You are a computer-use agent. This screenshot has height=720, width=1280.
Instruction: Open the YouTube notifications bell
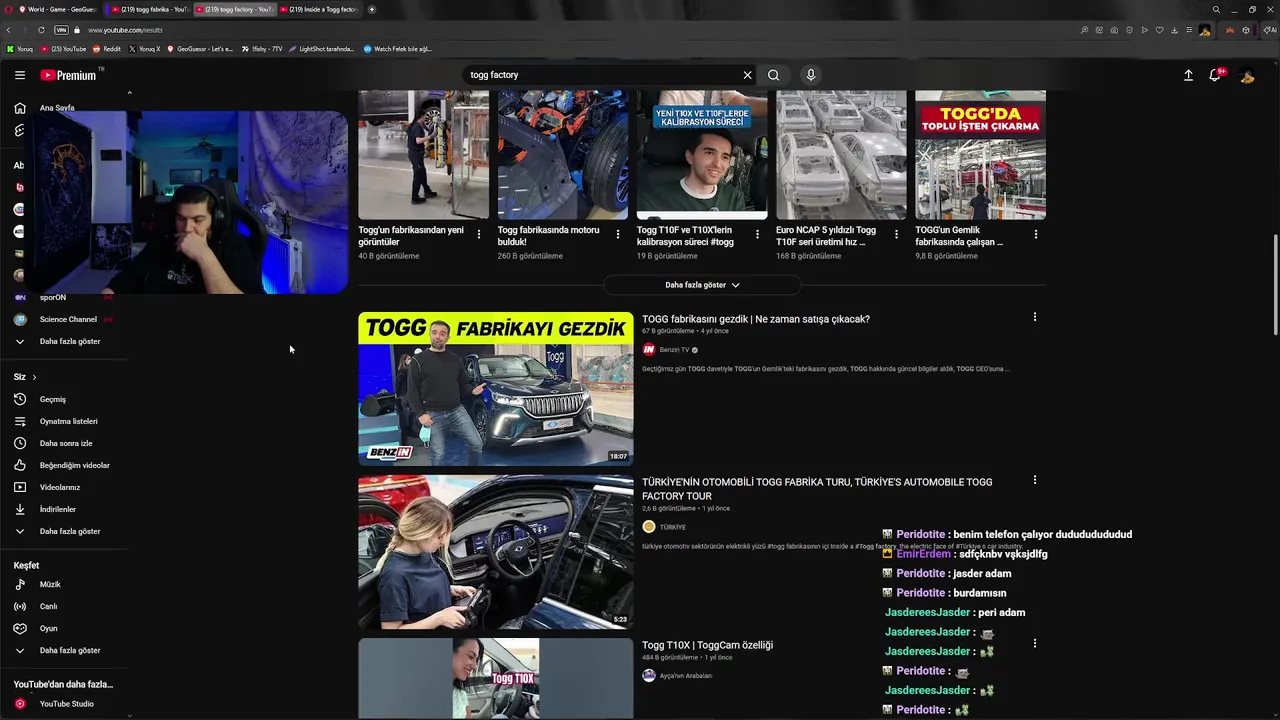[1215, 75]
